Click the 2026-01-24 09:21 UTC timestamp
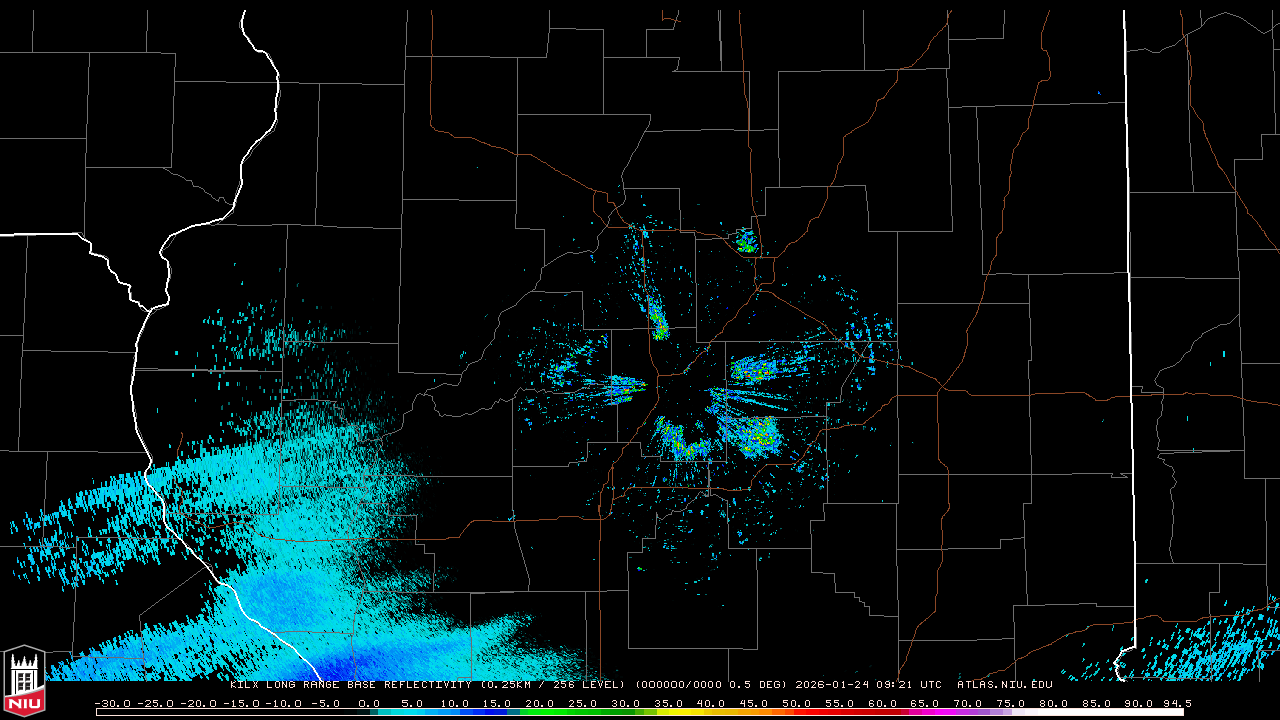1280x720 pixels. coord(868,685)
